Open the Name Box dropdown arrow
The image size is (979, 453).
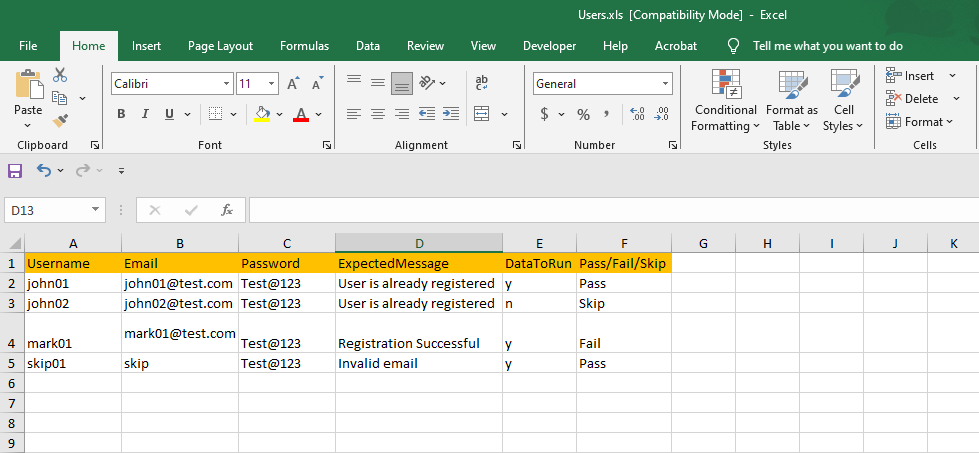(x=96, y=210)
